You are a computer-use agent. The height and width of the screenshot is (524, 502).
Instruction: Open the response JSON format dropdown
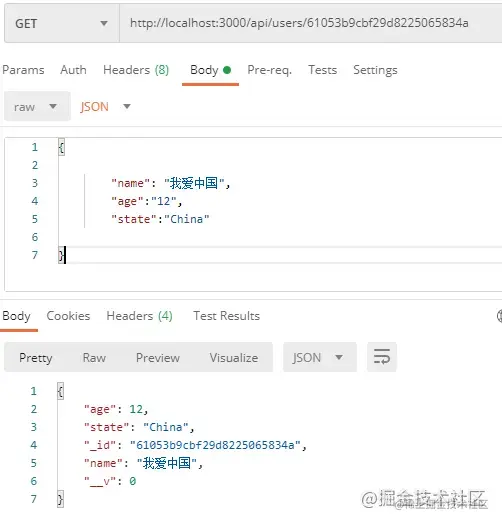click(320, 358)
